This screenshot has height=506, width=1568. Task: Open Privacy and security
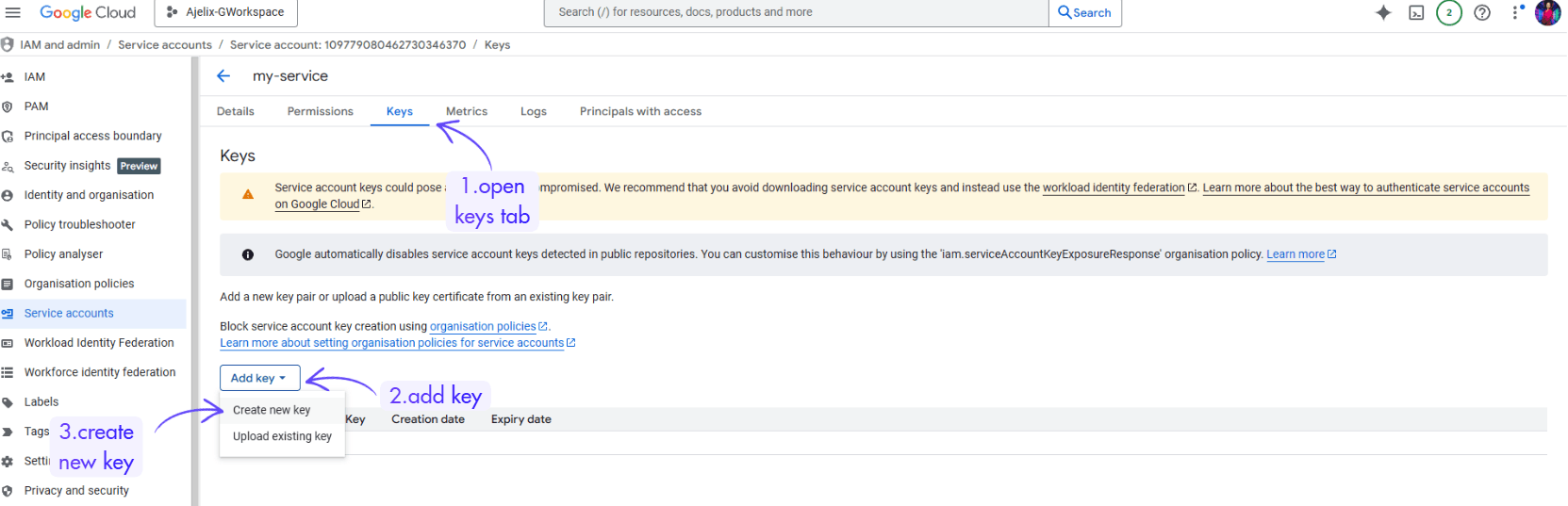76,490
